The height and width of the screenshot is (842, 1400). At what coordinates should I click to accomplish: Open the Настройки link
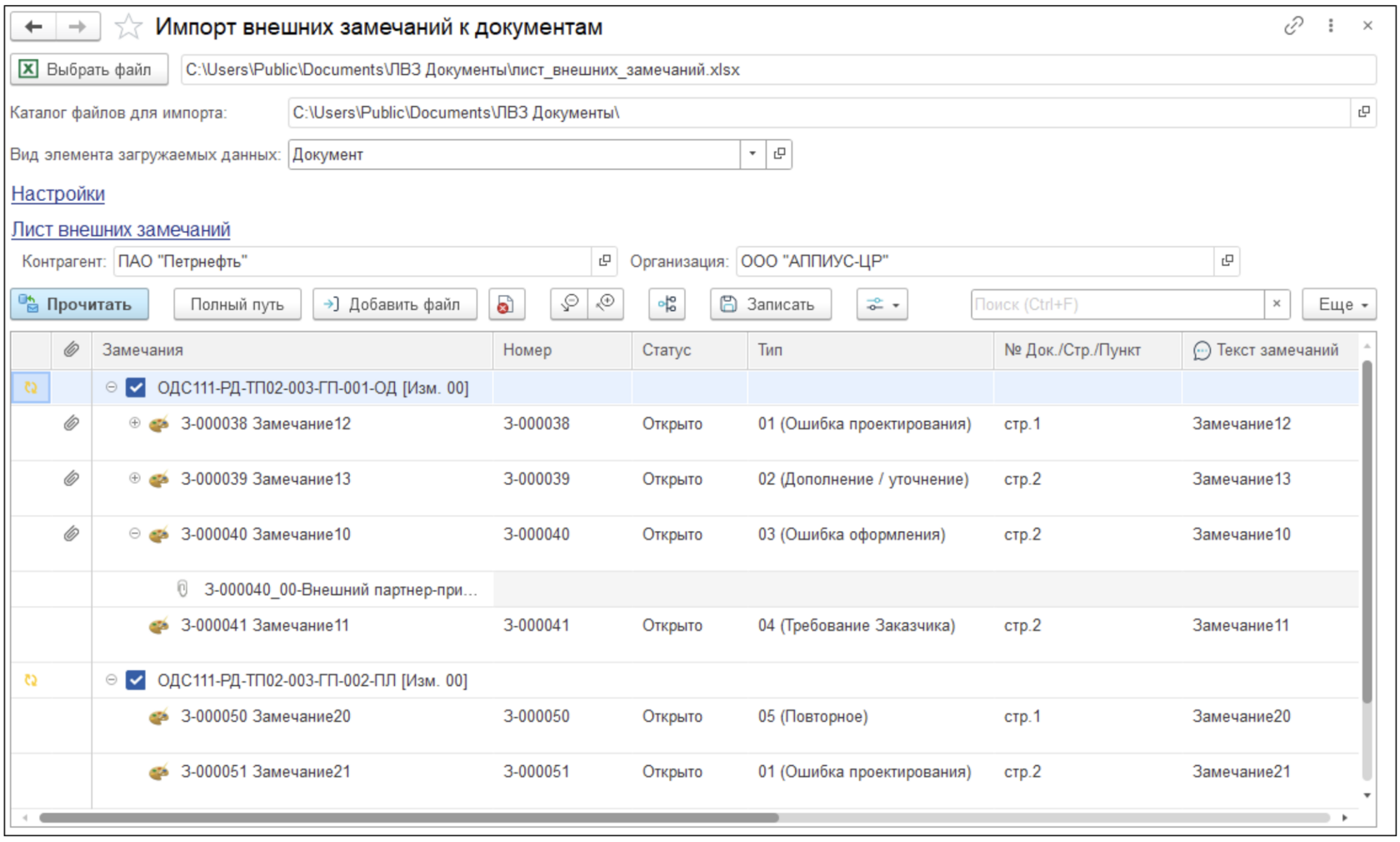[x=58, y=194]
